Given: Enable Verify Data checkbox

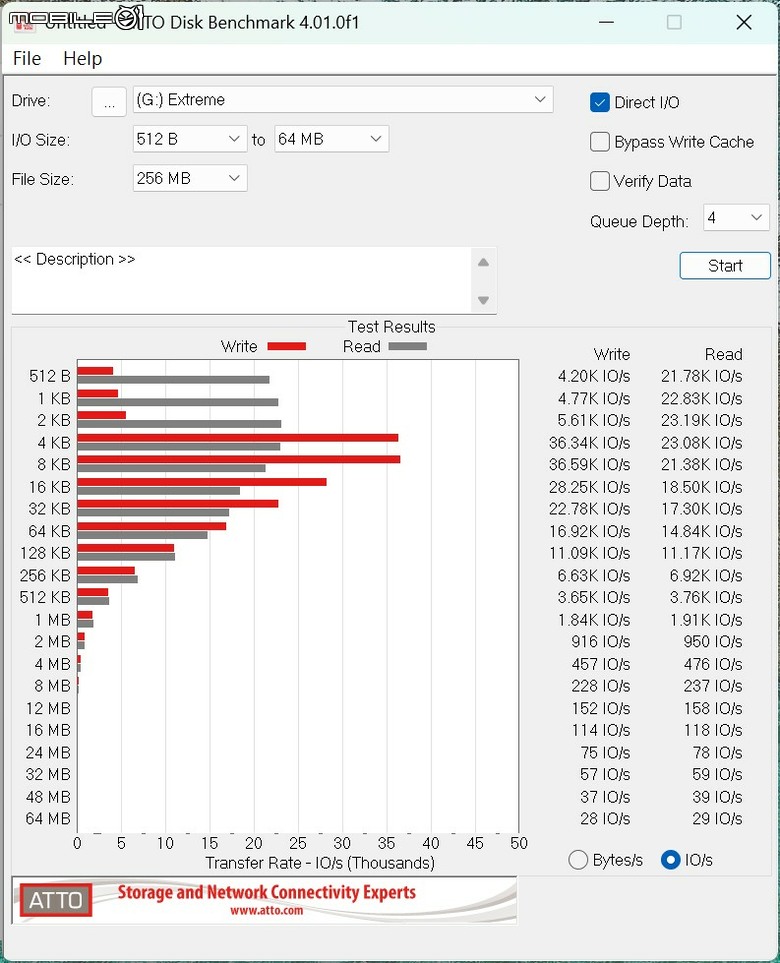Looking at the screenshot, I should 599,181.
